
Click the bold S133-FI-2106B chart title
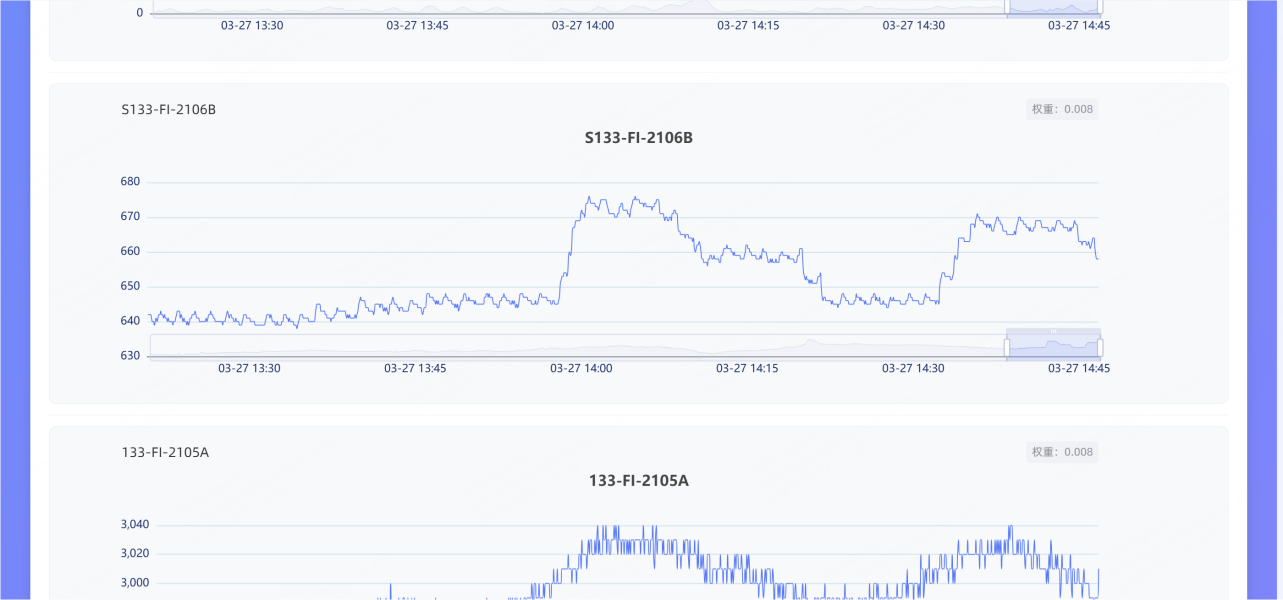[639, 138]
